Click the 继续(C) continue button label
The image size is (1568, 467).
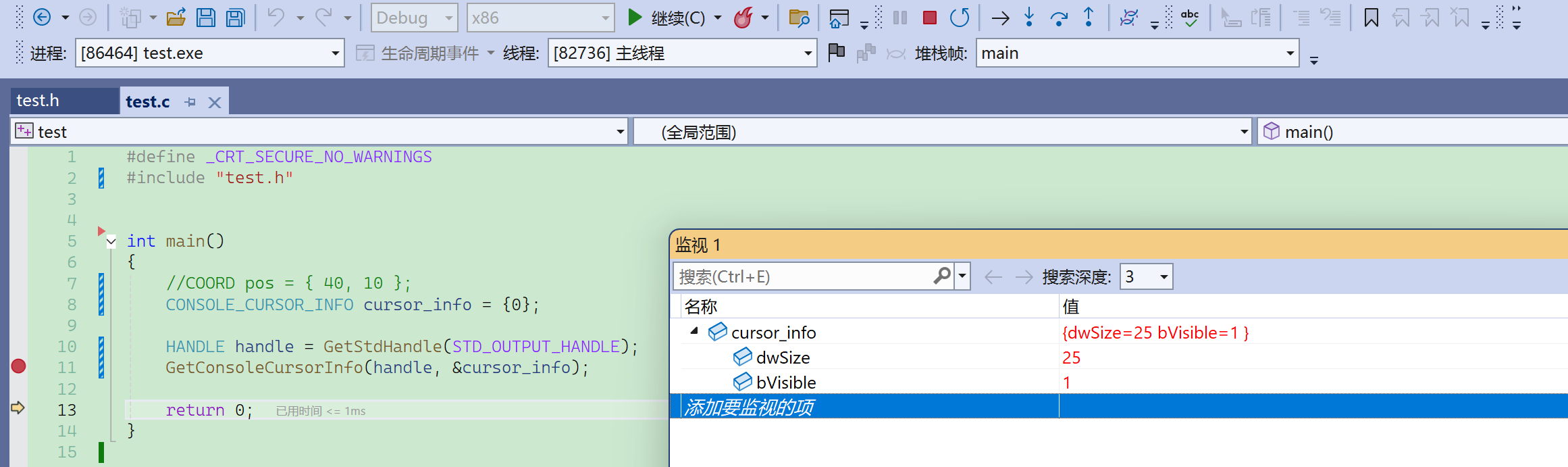coord(678,18)
